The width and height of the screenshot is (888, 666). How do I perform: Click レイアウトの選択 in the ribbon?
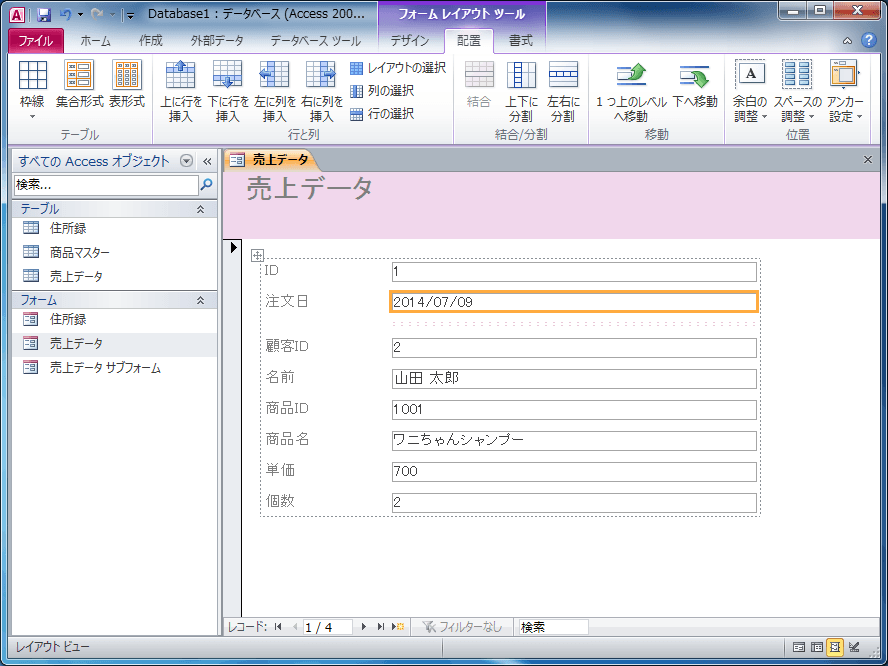tap(398, 69)
